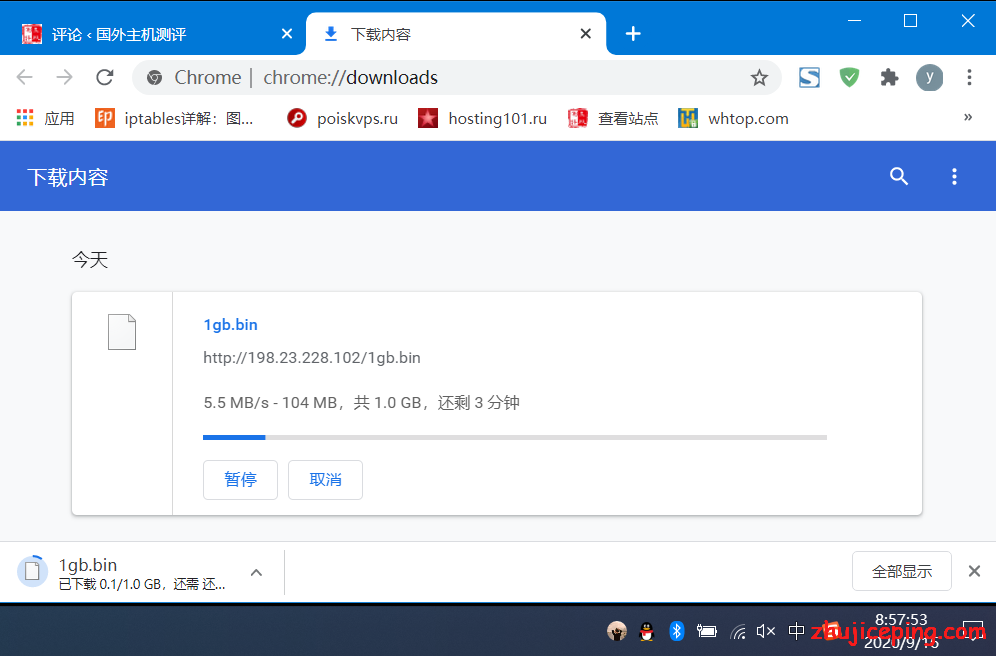Pause the download with 暂停
This screenshot has height=656, width=996.
(x=240, y=479)
